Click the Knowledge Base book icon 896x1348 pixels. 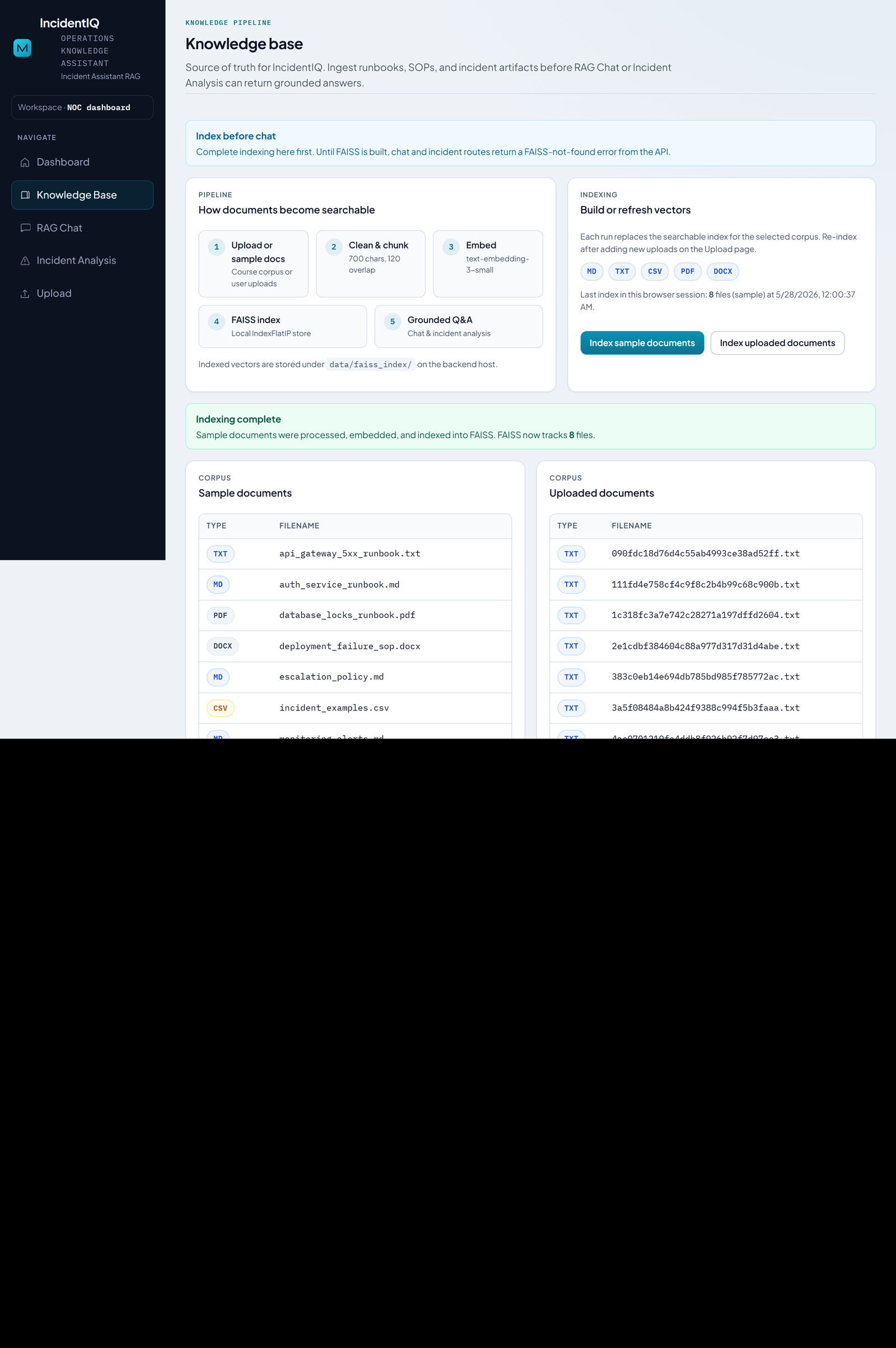25,195
